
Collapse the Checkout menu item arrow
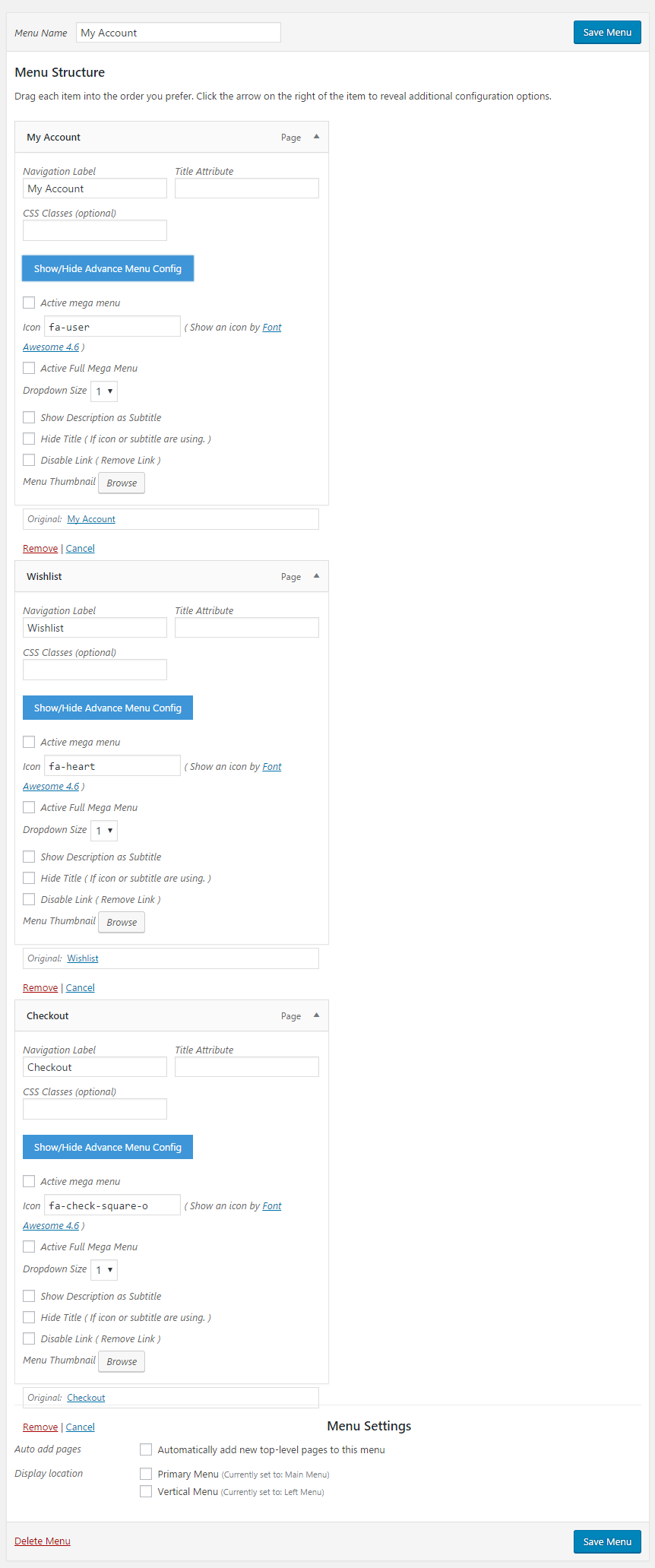coord(316,1015)
